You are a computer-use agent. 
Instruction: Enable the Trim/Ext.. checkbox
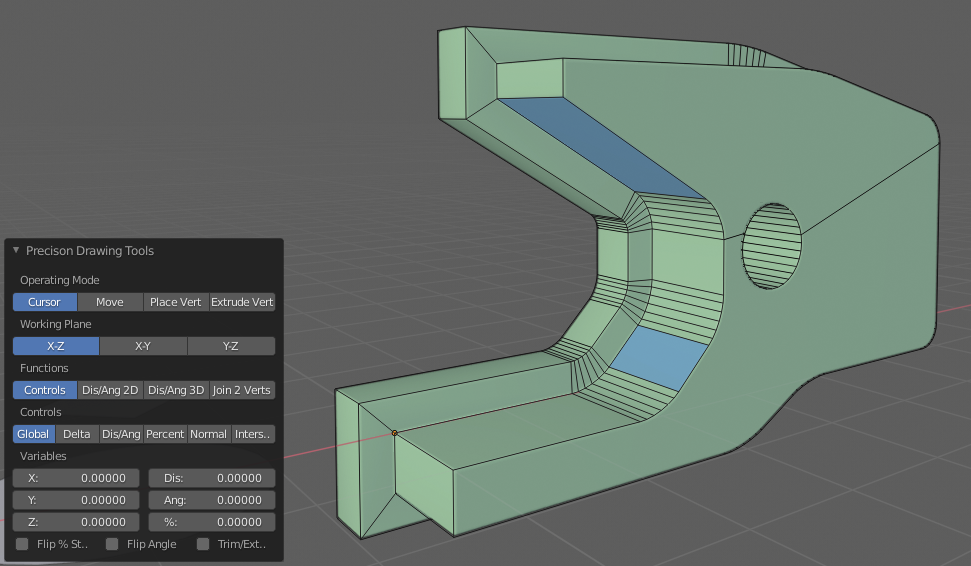point(203,544)
